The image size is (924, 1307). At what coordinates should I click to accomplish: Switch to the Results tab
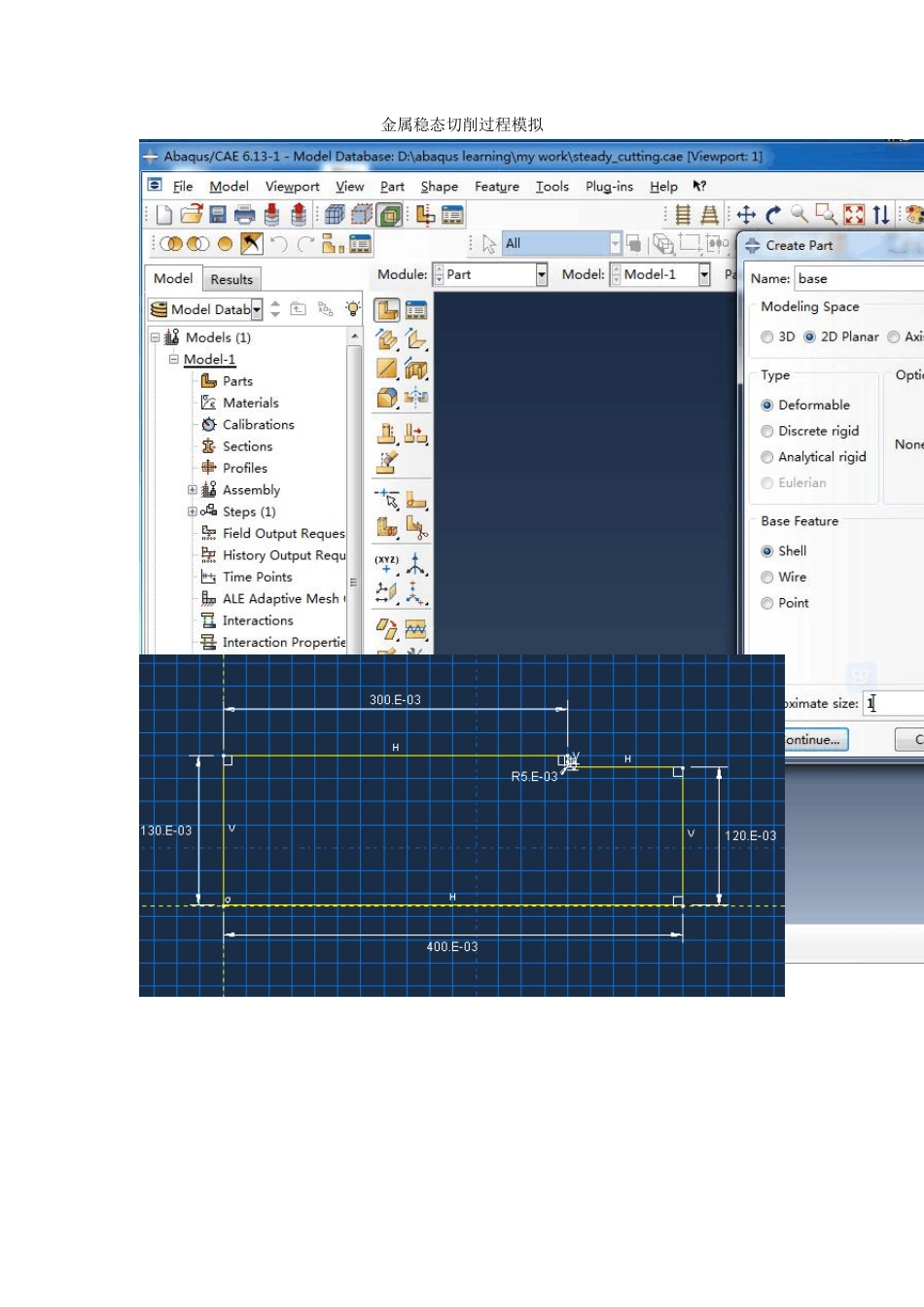coord(231,280)
